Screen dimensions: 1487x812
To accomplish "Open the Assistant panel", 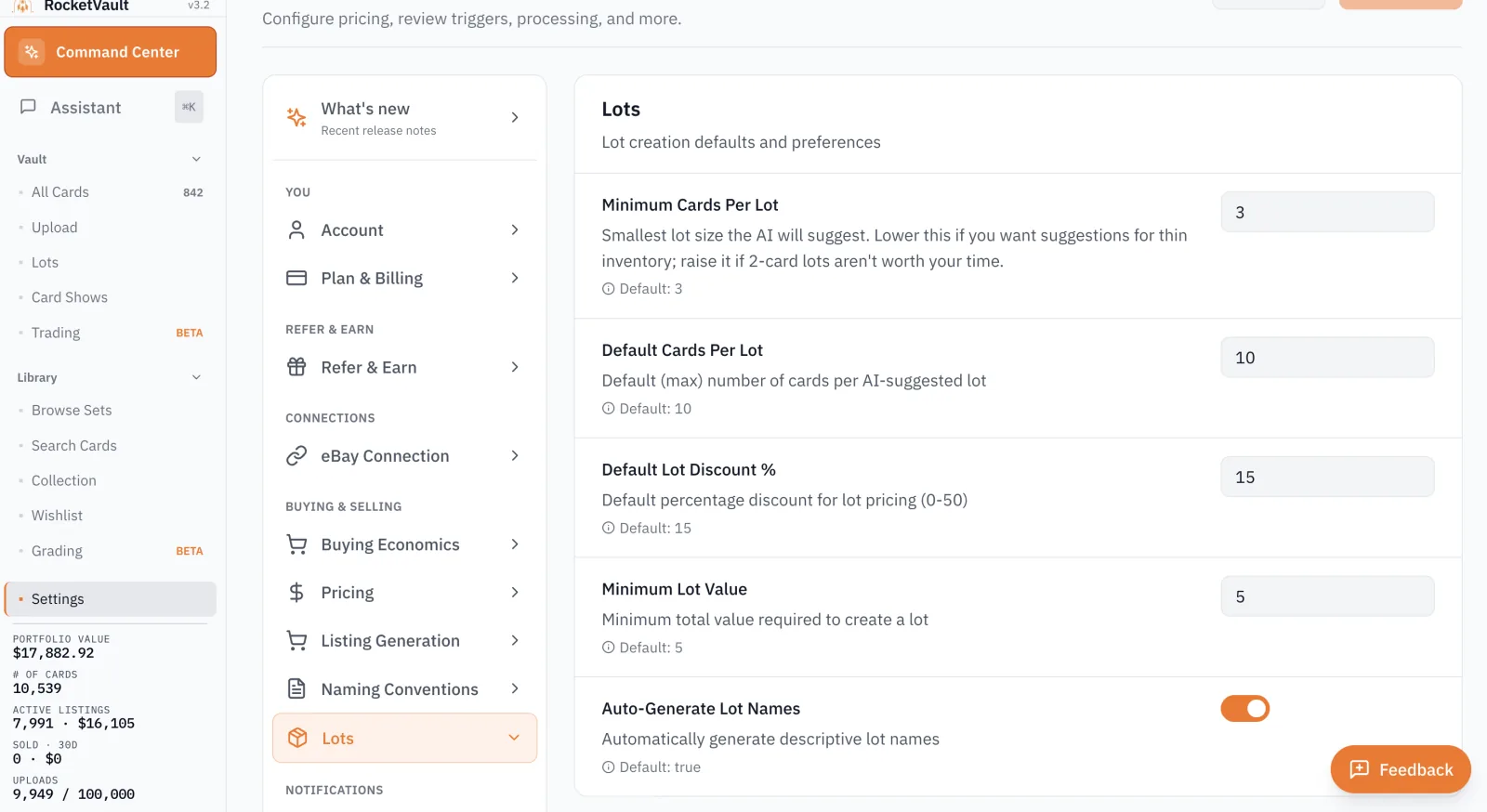I will click(111, 107).
